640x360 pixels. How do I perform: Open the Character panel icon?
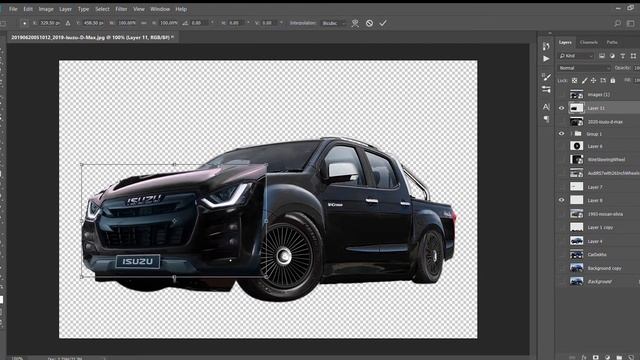pos(546,107)
